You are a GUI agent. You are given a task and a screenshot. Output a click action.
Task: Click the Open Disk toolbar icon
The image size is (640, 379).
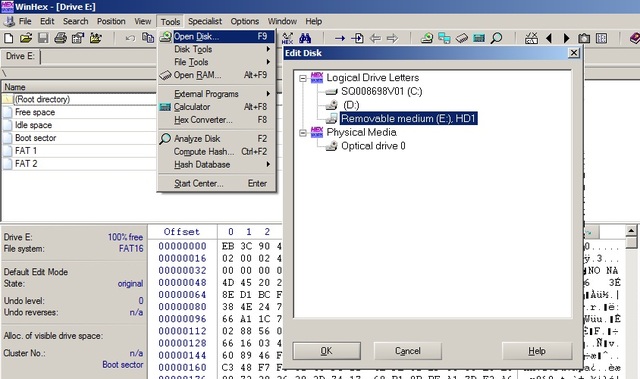pyautogui.click(x=427, y=38)
